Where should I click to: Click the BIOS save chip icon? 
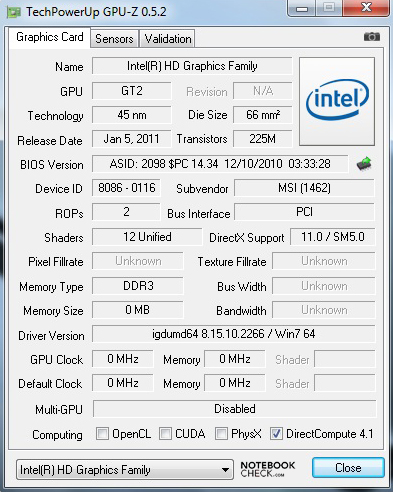tap(364, 164)
